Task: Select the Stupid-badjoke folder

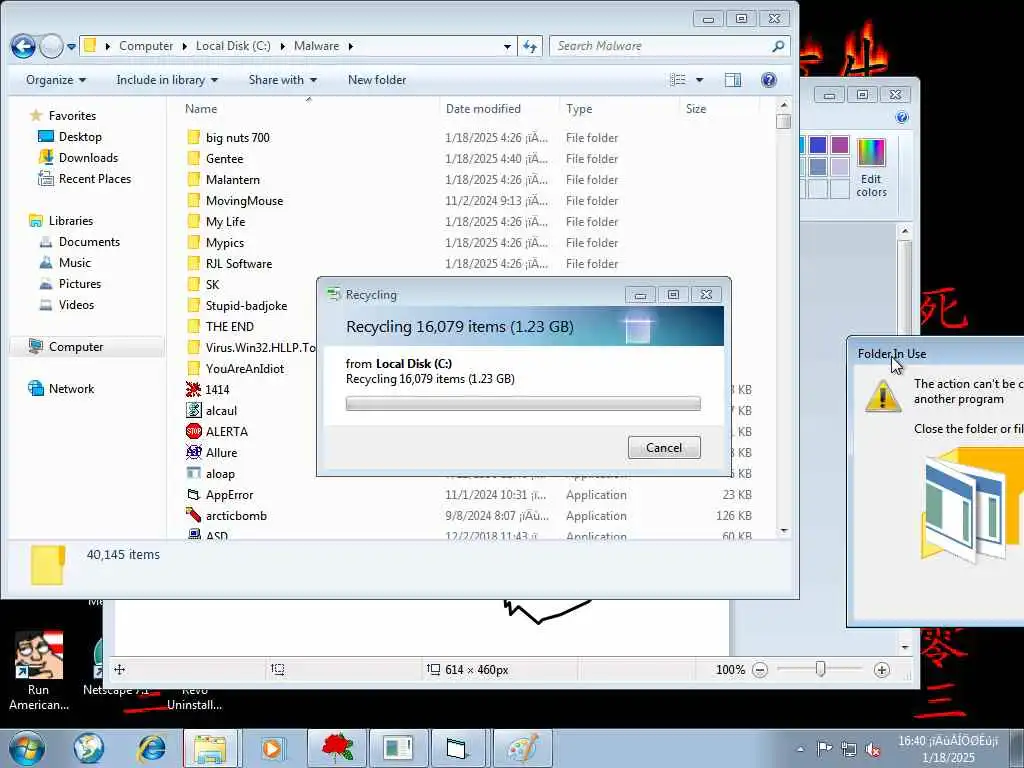Action: click(236, 306)
